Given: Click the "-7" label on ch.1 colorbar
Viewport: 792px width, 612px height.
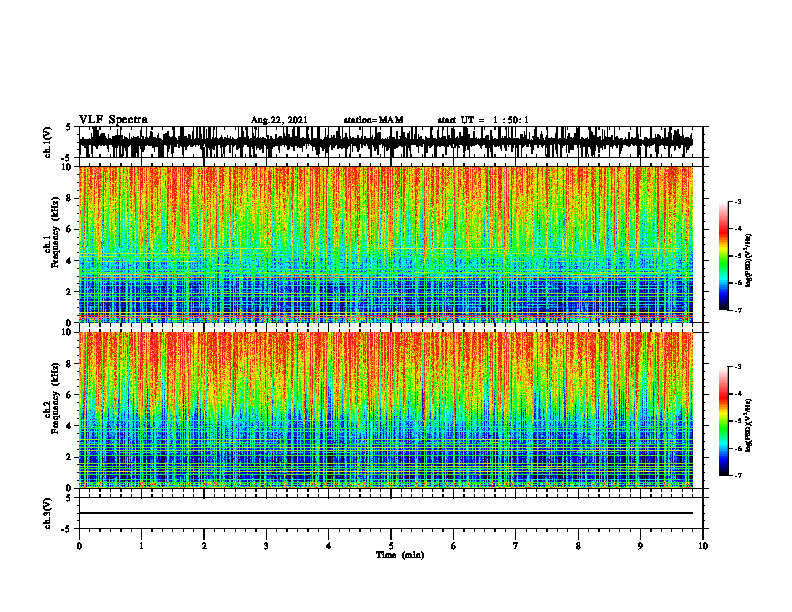Looking at the screenshot, I should (x=738, y=310).
